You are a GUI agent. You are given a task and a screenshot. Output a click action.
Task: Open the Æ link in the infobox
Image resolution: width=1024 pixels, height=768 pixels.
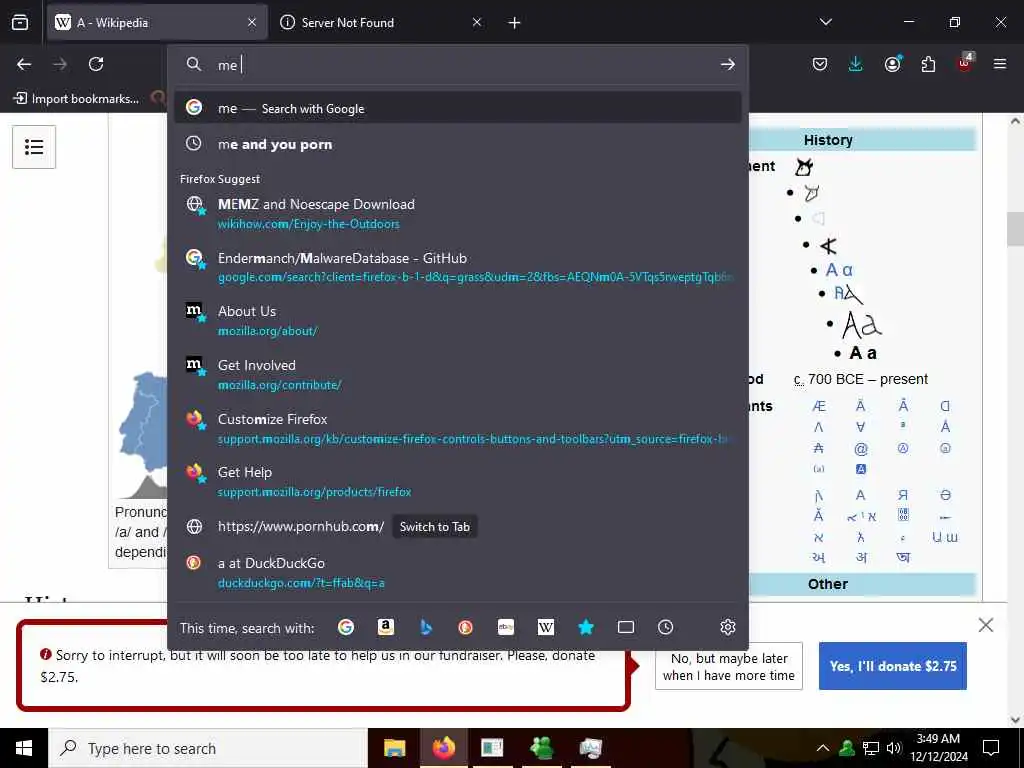click(x=818, y=406)
